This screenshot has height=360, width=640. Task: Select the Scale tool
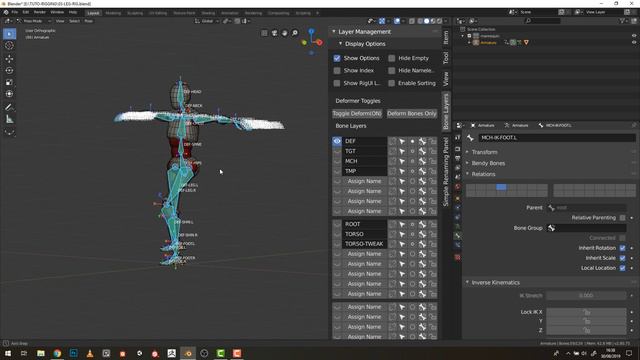pos(9,82)
